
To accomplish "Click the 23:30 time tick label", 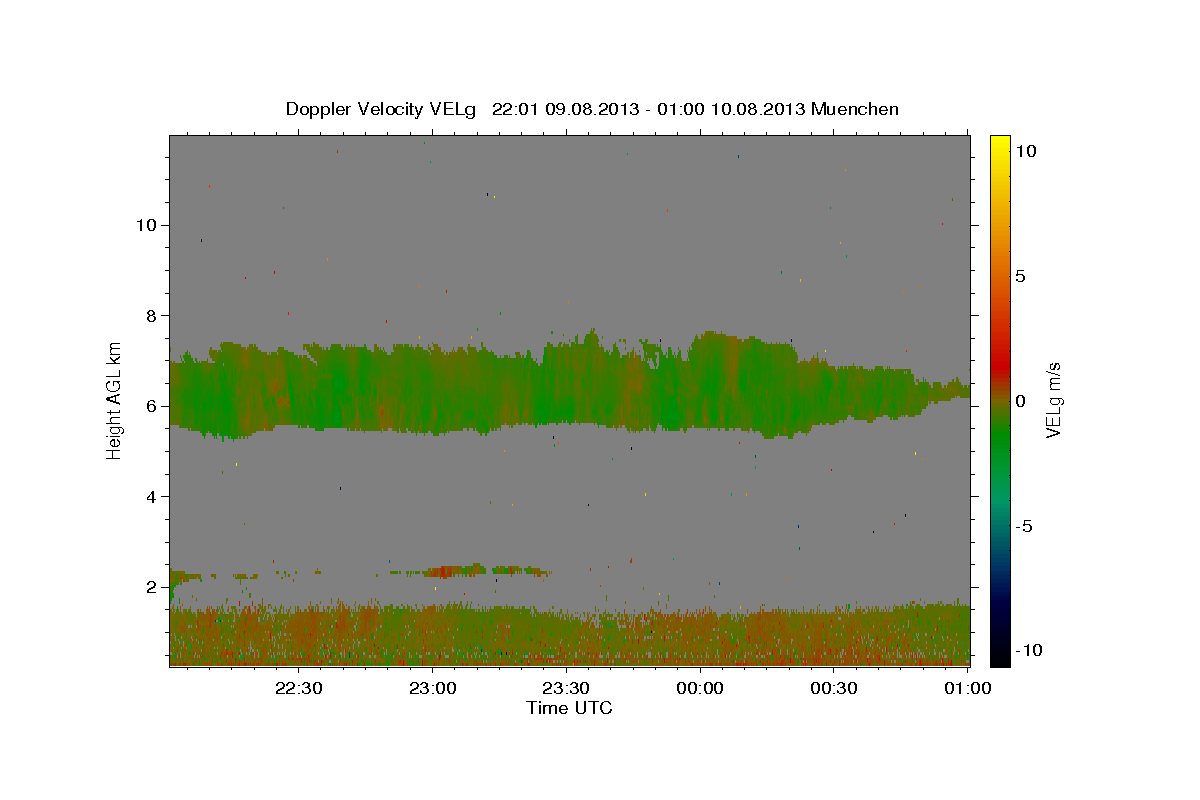I will 567,688.
